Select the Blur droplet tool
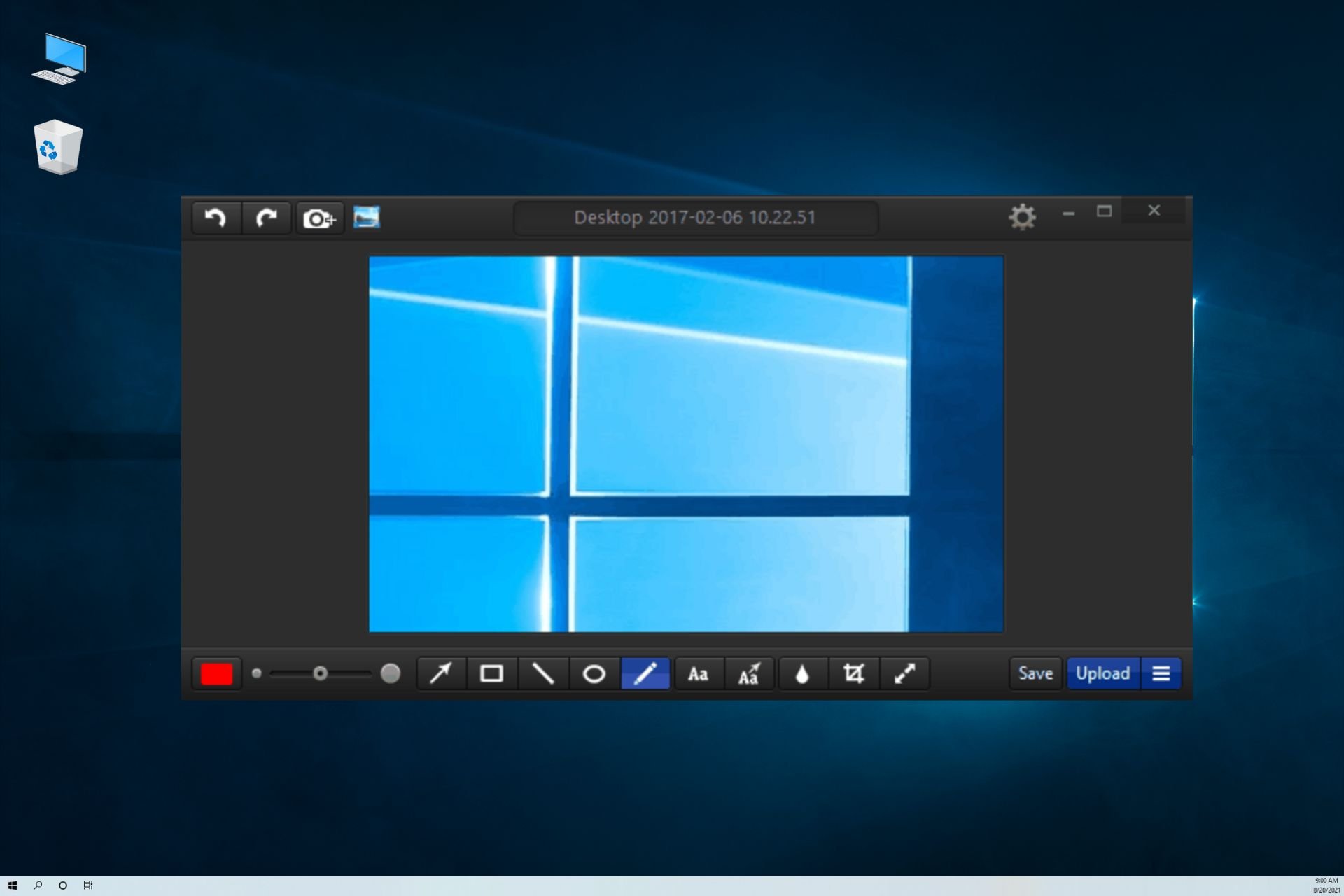This screenshot has height=896, width=1344. tap(802, 673)
